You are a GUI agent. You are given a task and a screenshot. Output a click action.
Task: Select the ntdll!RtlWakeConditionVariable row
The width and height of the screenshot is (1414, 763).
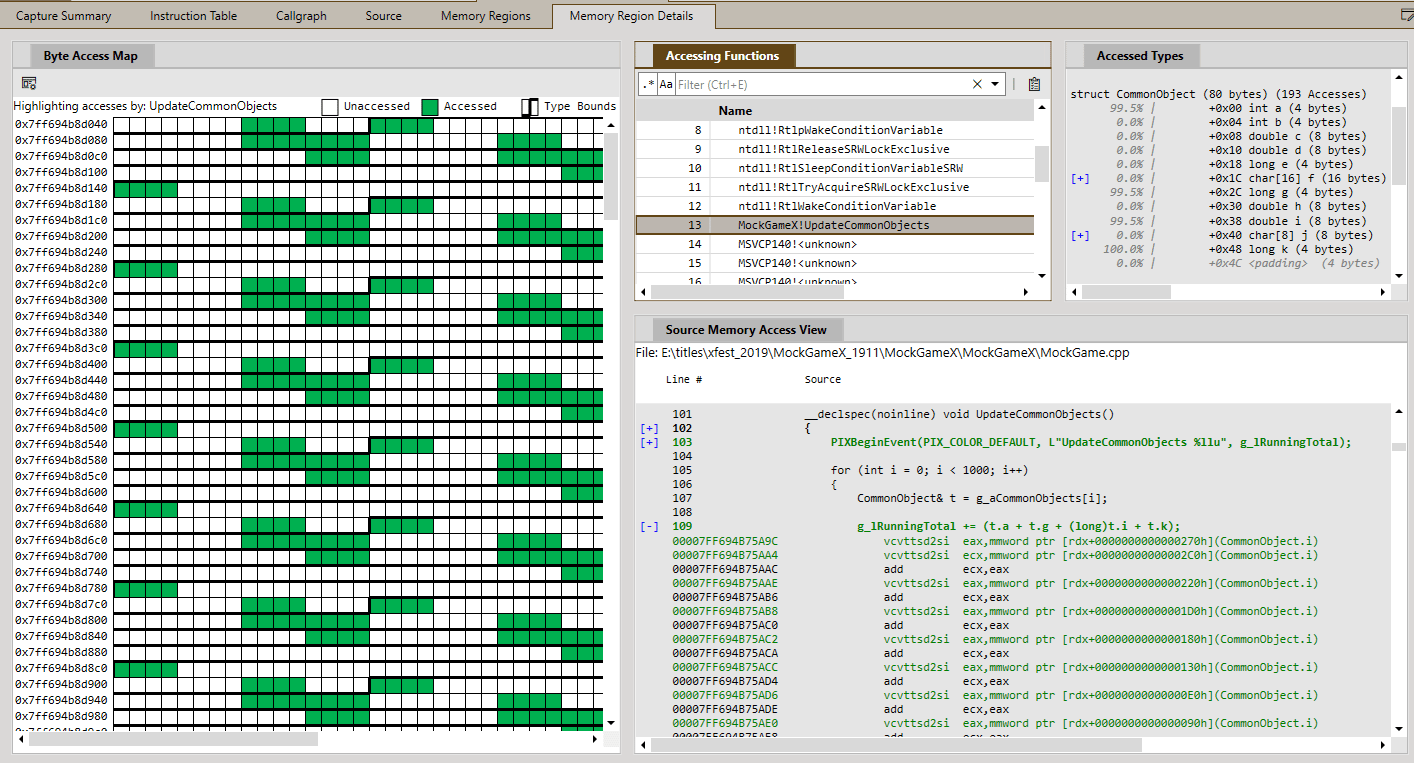coord(835,206)
